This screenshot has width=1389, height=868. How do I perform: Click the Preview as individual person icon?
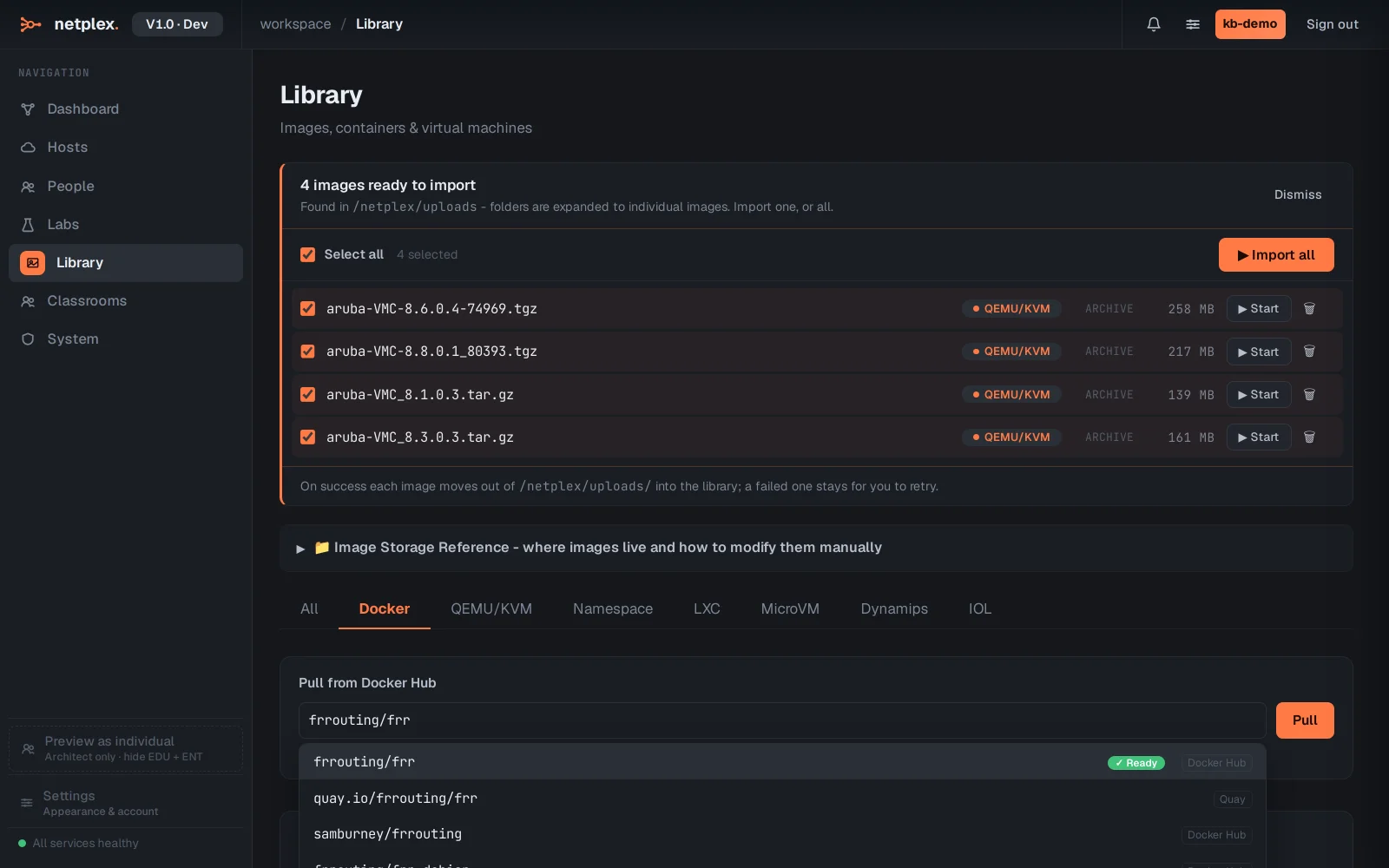pyautogui.click(x=28, y=748)
